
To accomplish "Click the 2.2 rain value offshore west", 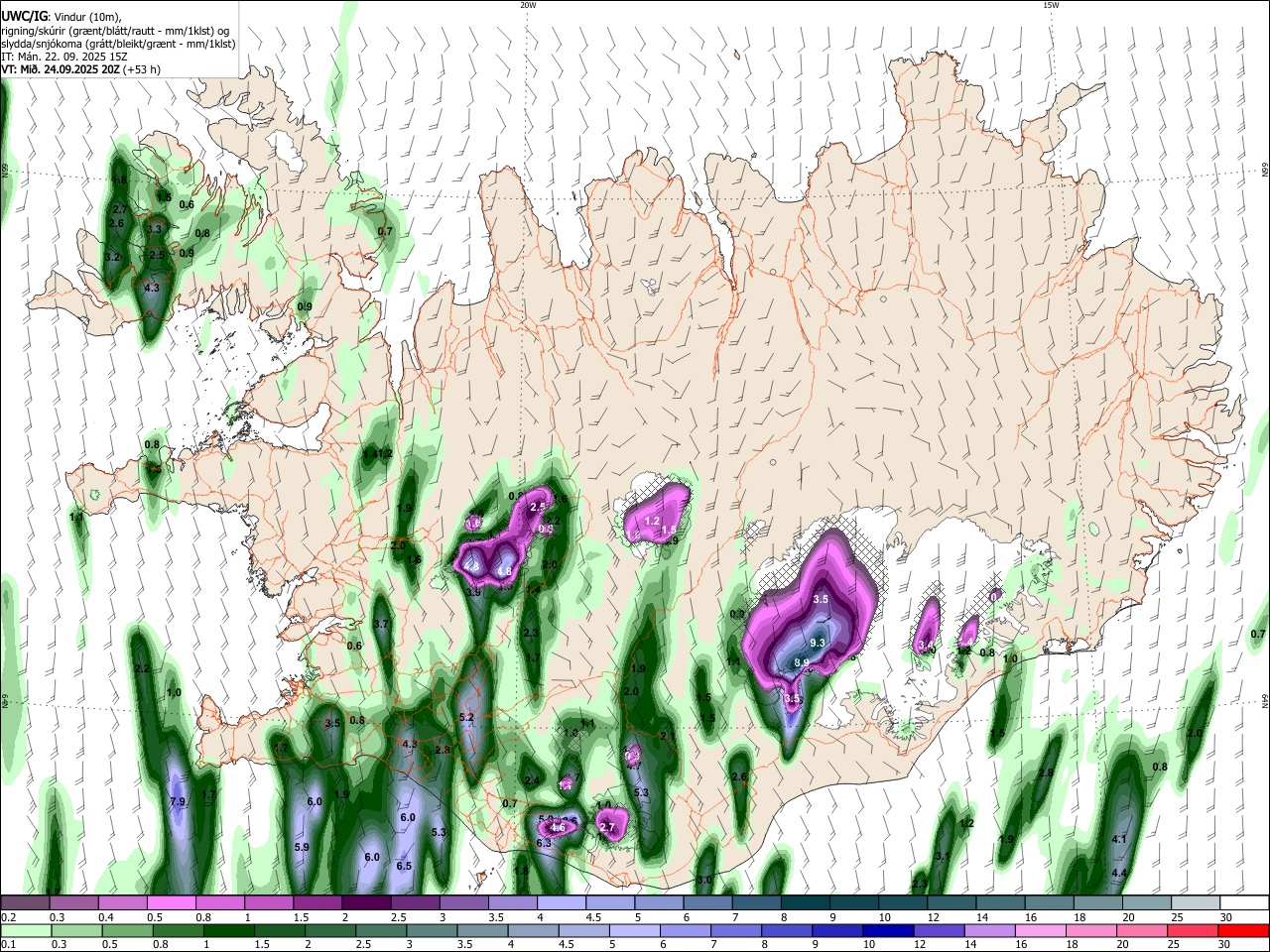I will tap(141, 669).
